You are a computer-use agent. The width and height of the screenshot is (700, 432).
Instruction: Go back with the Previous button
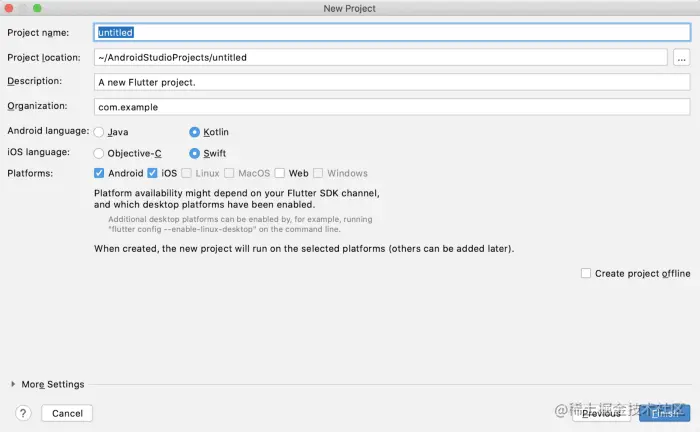[600, 413]
